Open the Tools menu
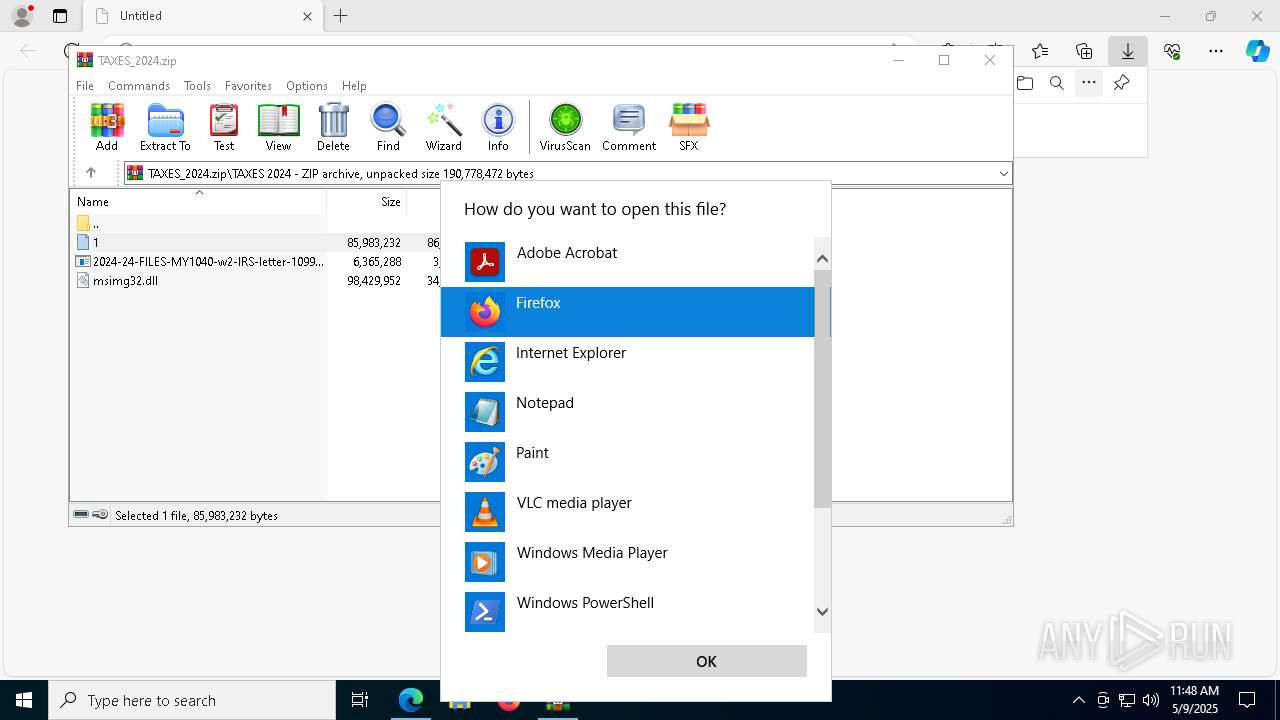 point(197,86)
